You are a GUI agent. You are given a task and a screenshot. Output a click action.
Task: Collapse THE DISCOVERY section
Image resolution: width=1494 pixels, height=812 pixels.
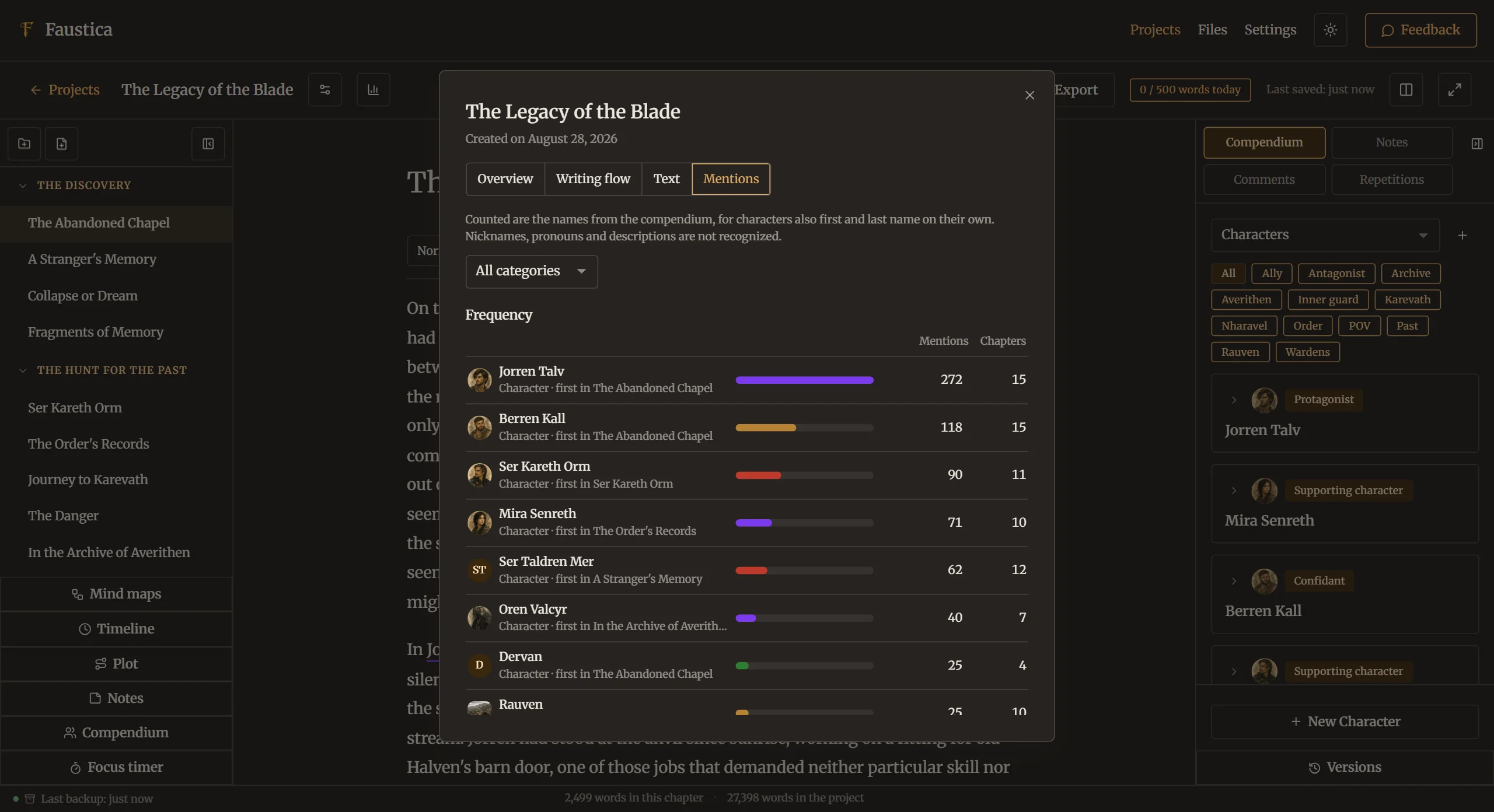[x=23, y=185]
